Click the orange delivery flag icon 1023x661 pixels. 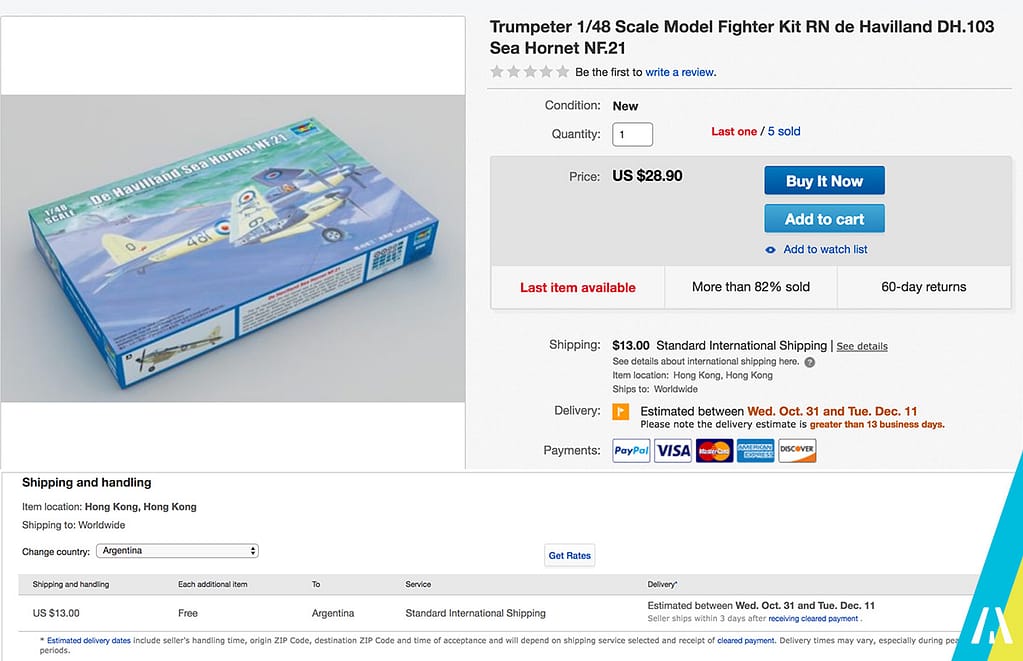620,412
